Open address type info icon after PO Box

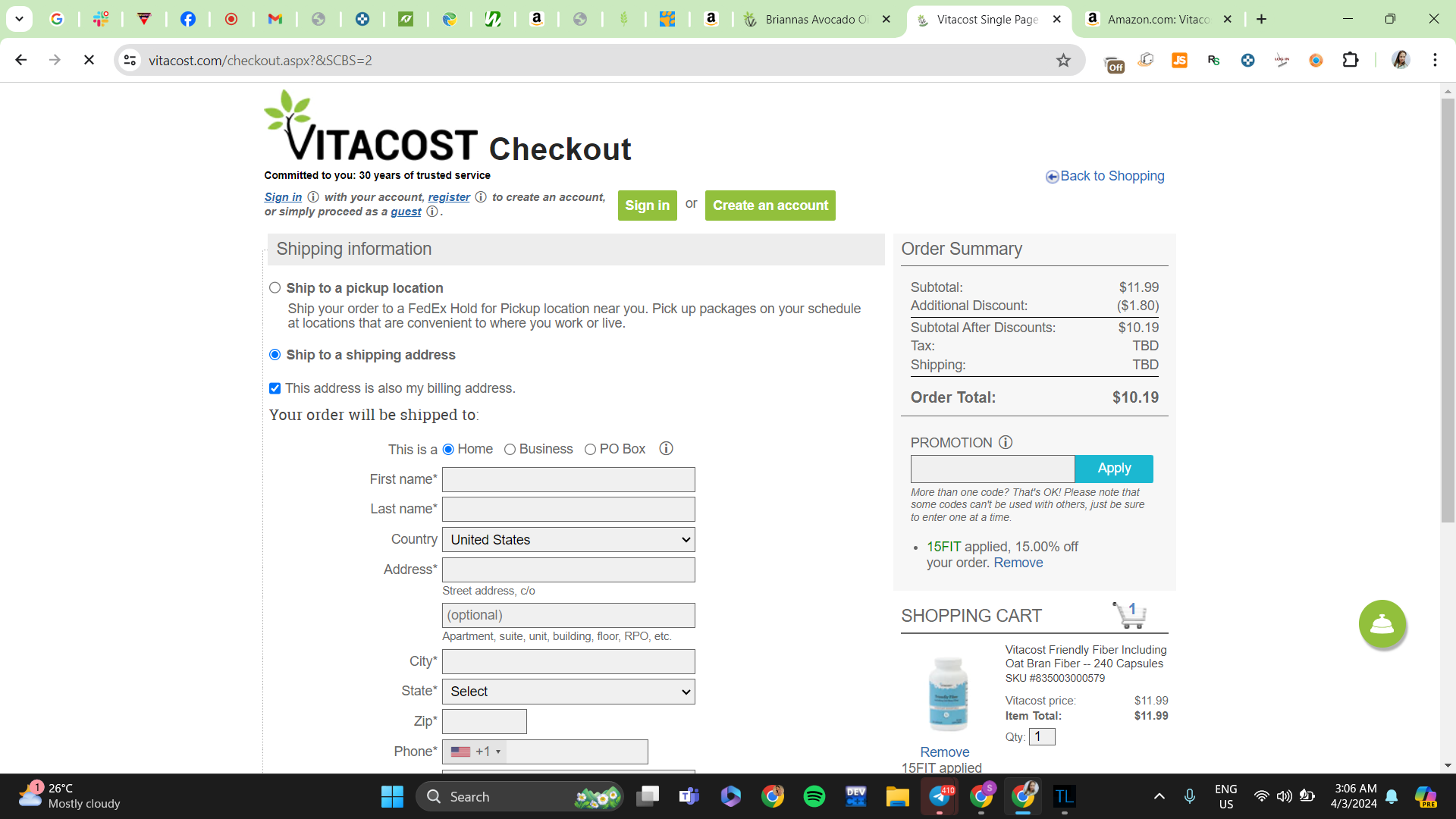[x=667, y=449]
